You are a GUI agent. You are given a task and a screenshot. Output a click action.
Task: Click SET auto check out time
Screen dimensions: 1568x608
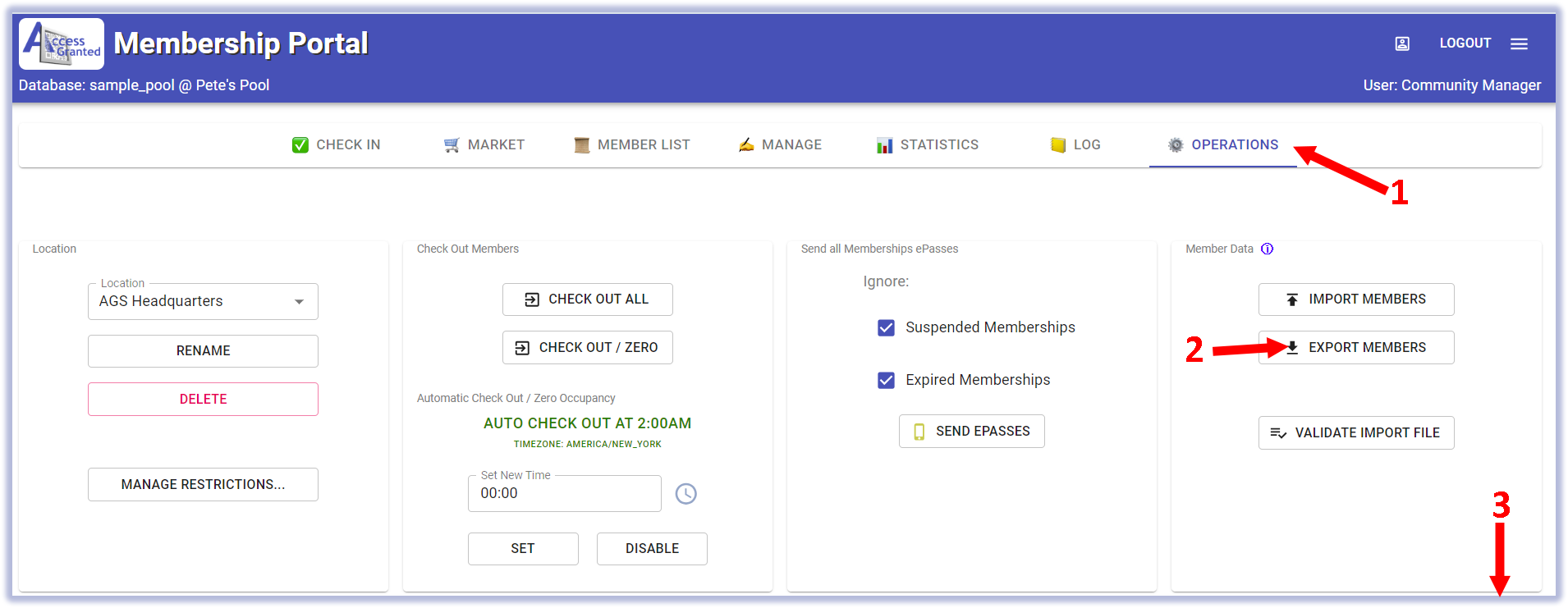click(523, 549)
